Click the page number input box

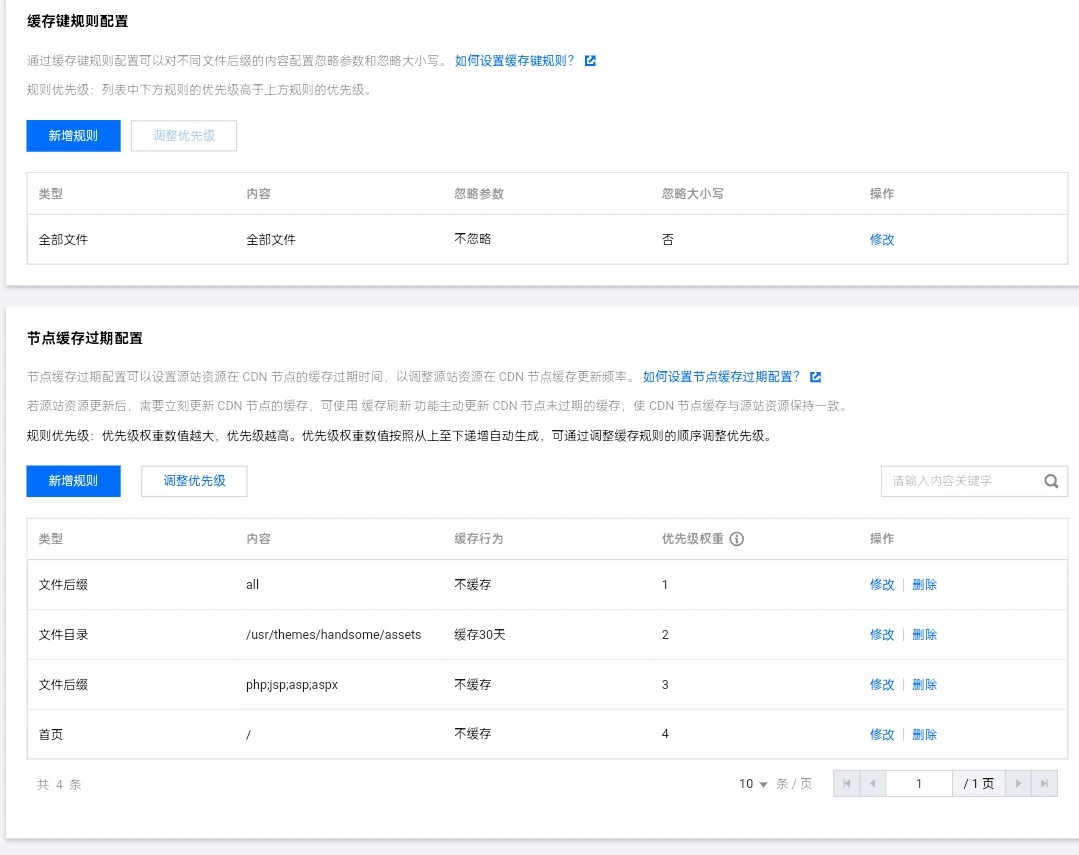(x=918, y=784)
